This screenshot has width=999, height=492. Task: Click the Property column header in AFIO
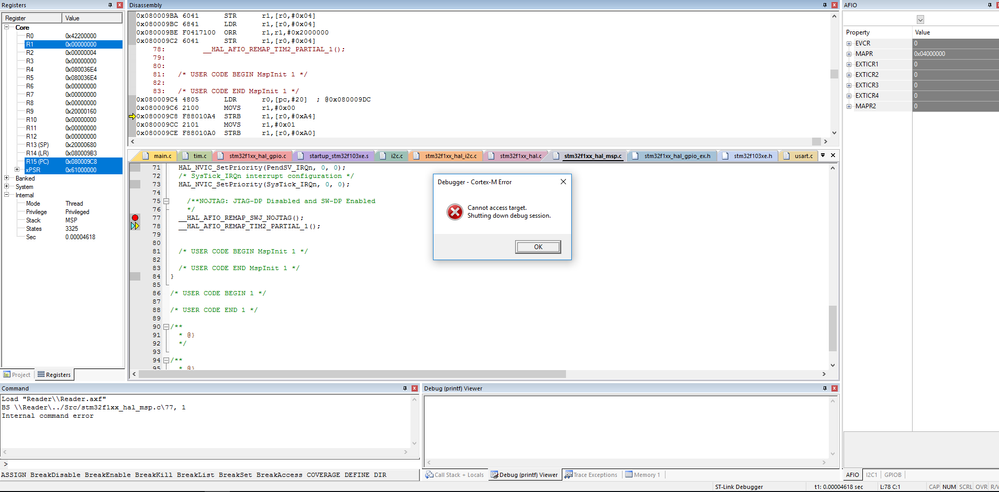point(878,32)
